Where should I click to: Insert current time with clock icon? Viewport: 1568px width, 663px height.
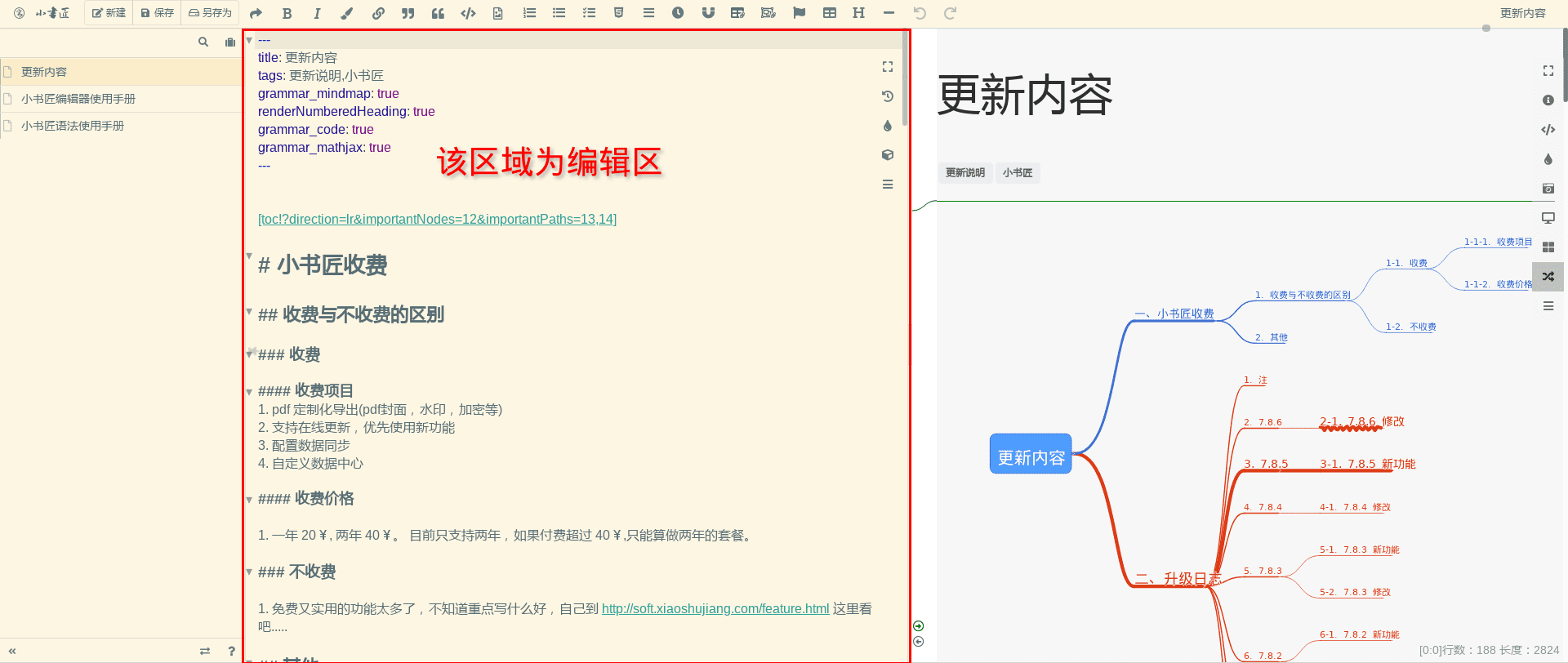tap(678, 13)
